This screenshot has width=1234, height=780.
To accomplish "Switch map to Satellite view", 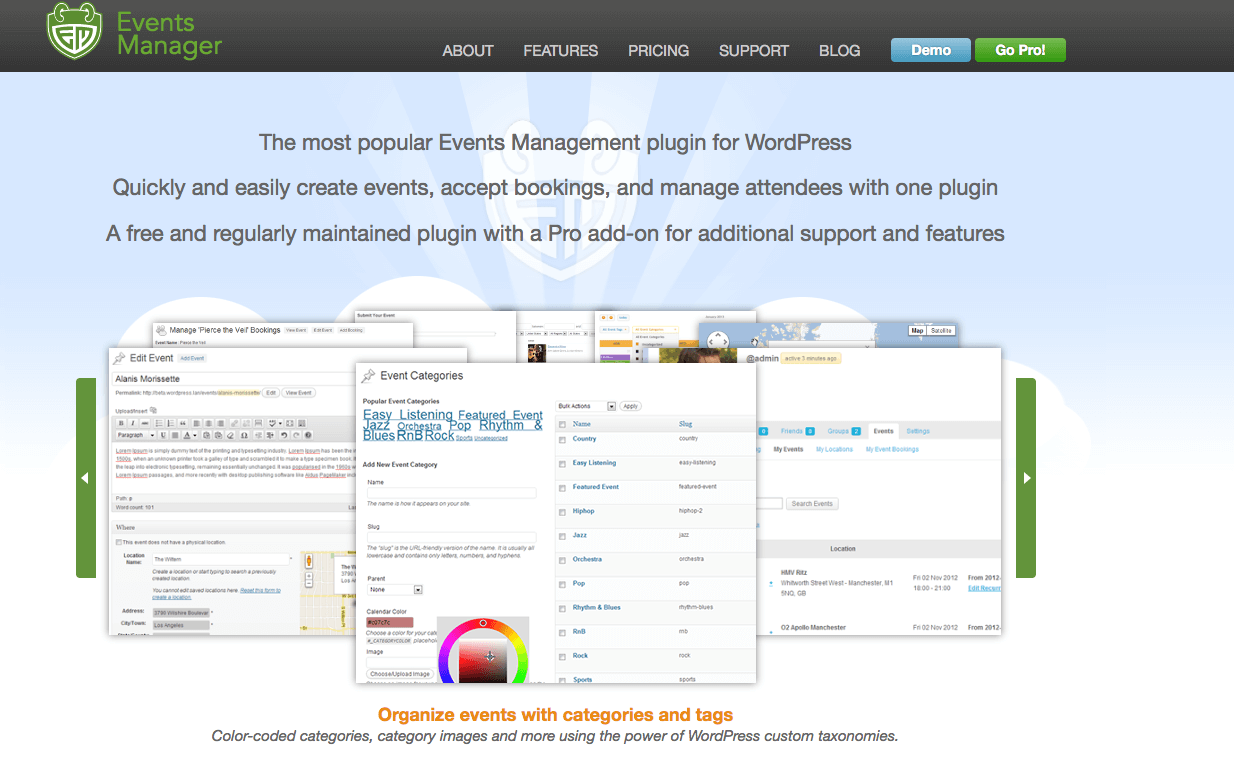I will pos(942,330).
